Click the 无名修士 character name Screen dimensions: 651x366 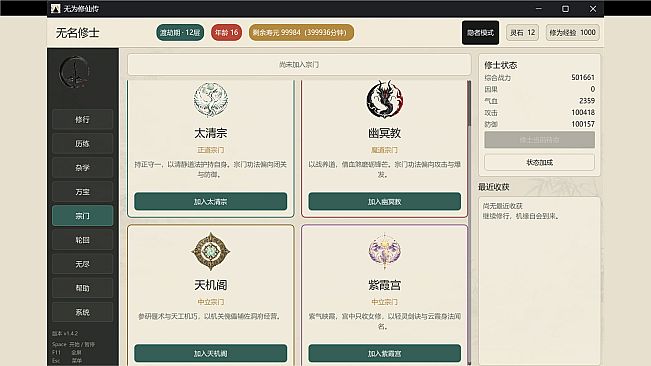78,33
